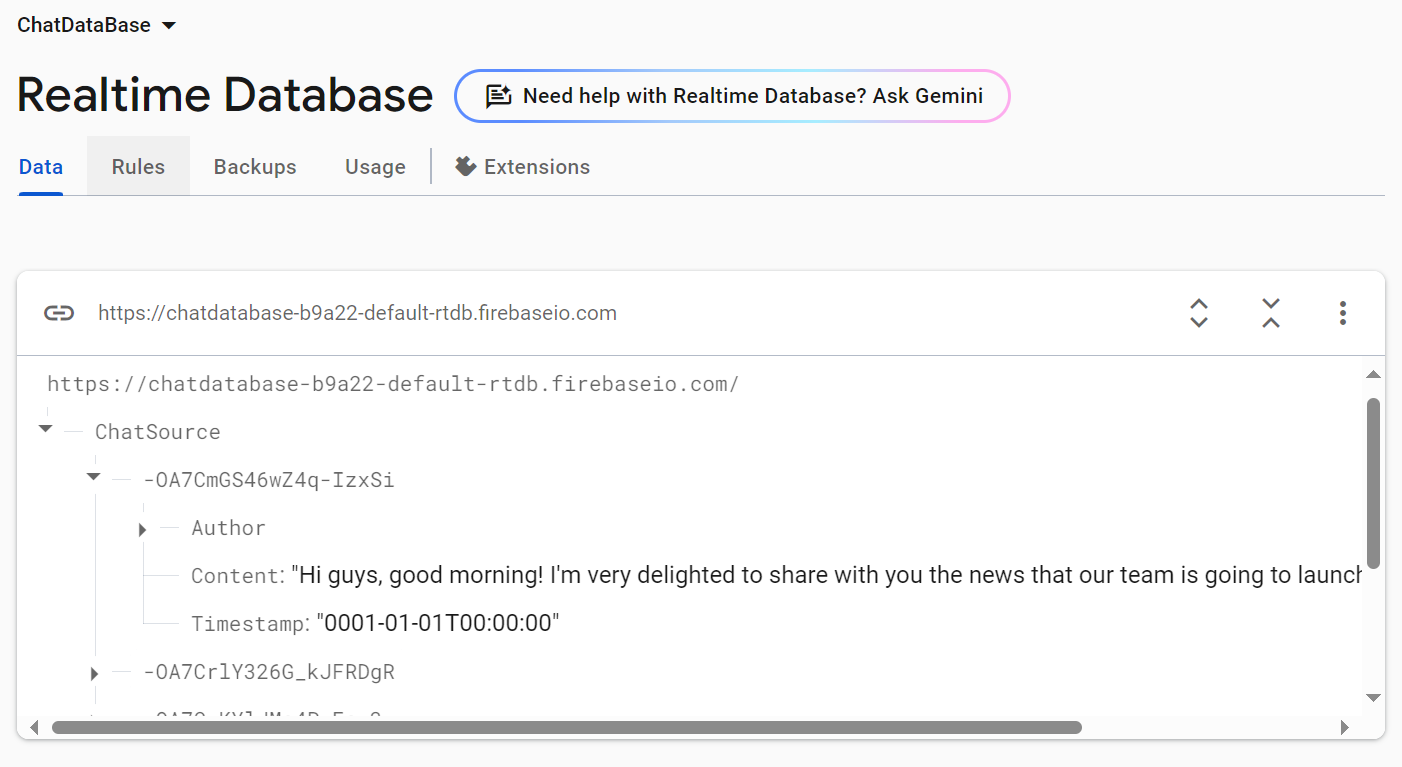Collapse the -OA7CmGS46wZ4q-IzxSi node

pos(93,477)
